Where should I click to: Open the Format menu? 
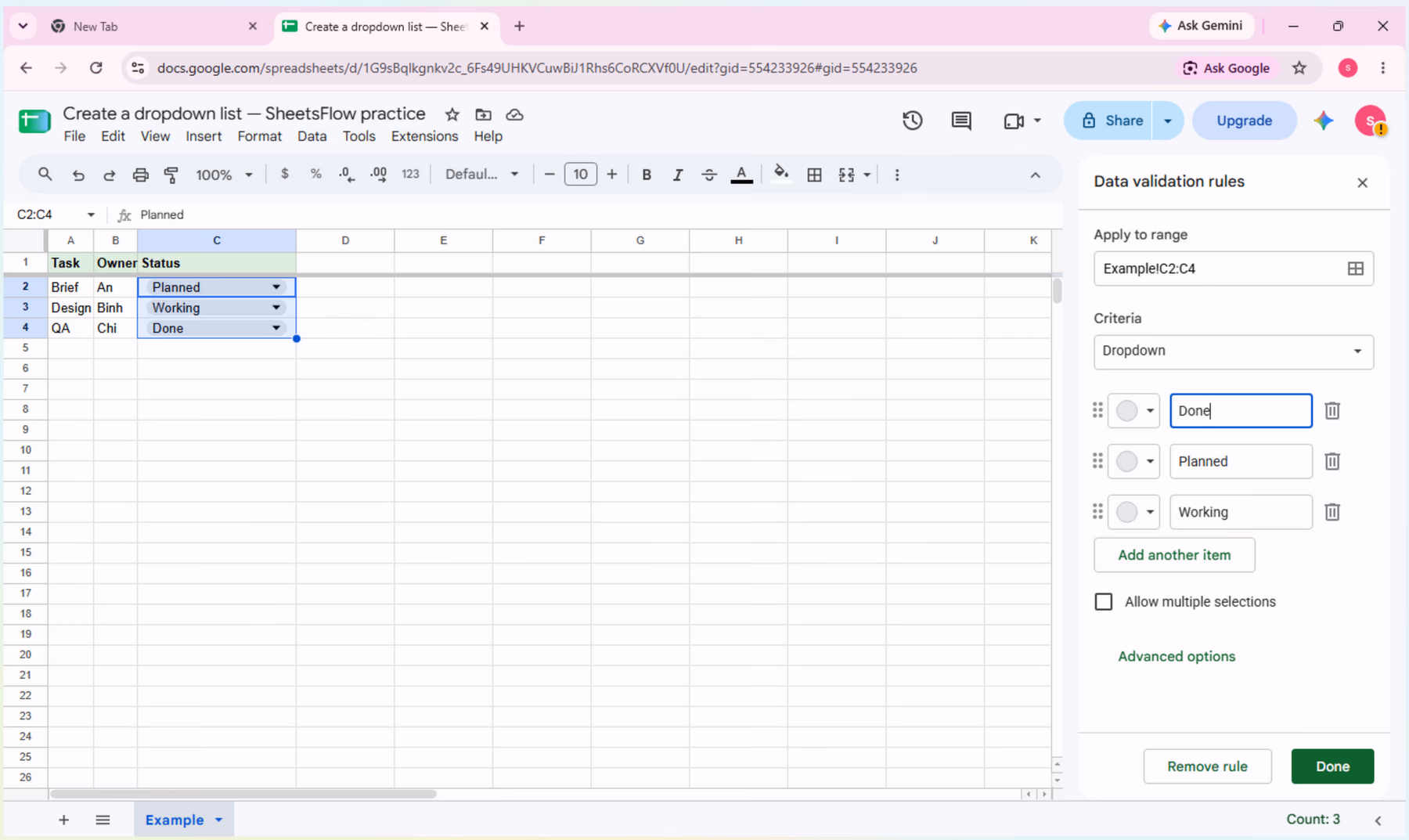(x=259, y=136)
